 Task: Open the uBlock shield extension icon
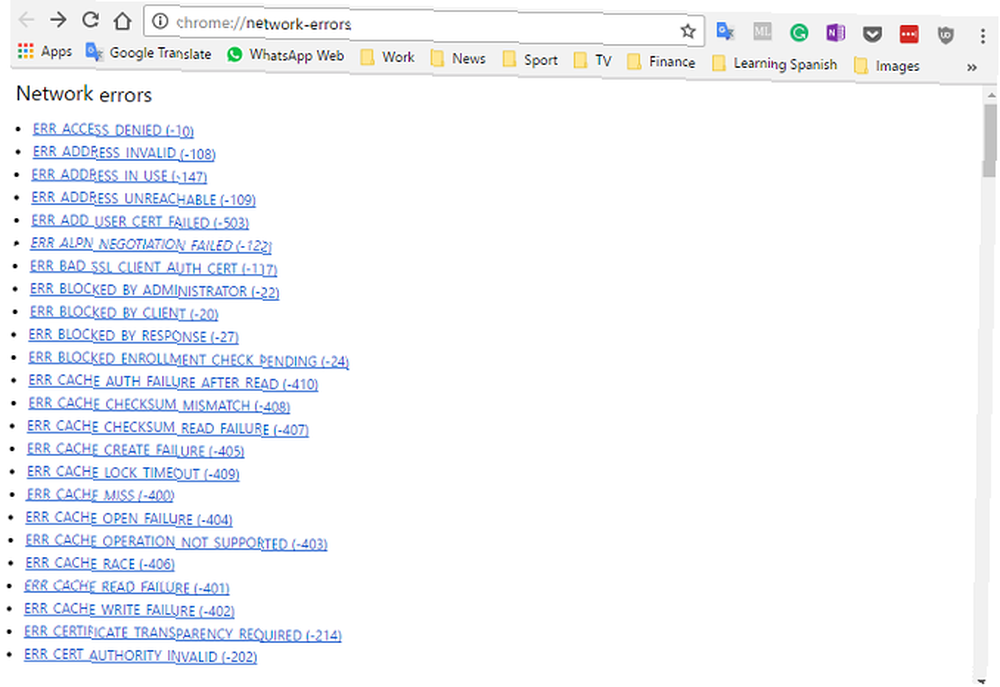(946, 35)
